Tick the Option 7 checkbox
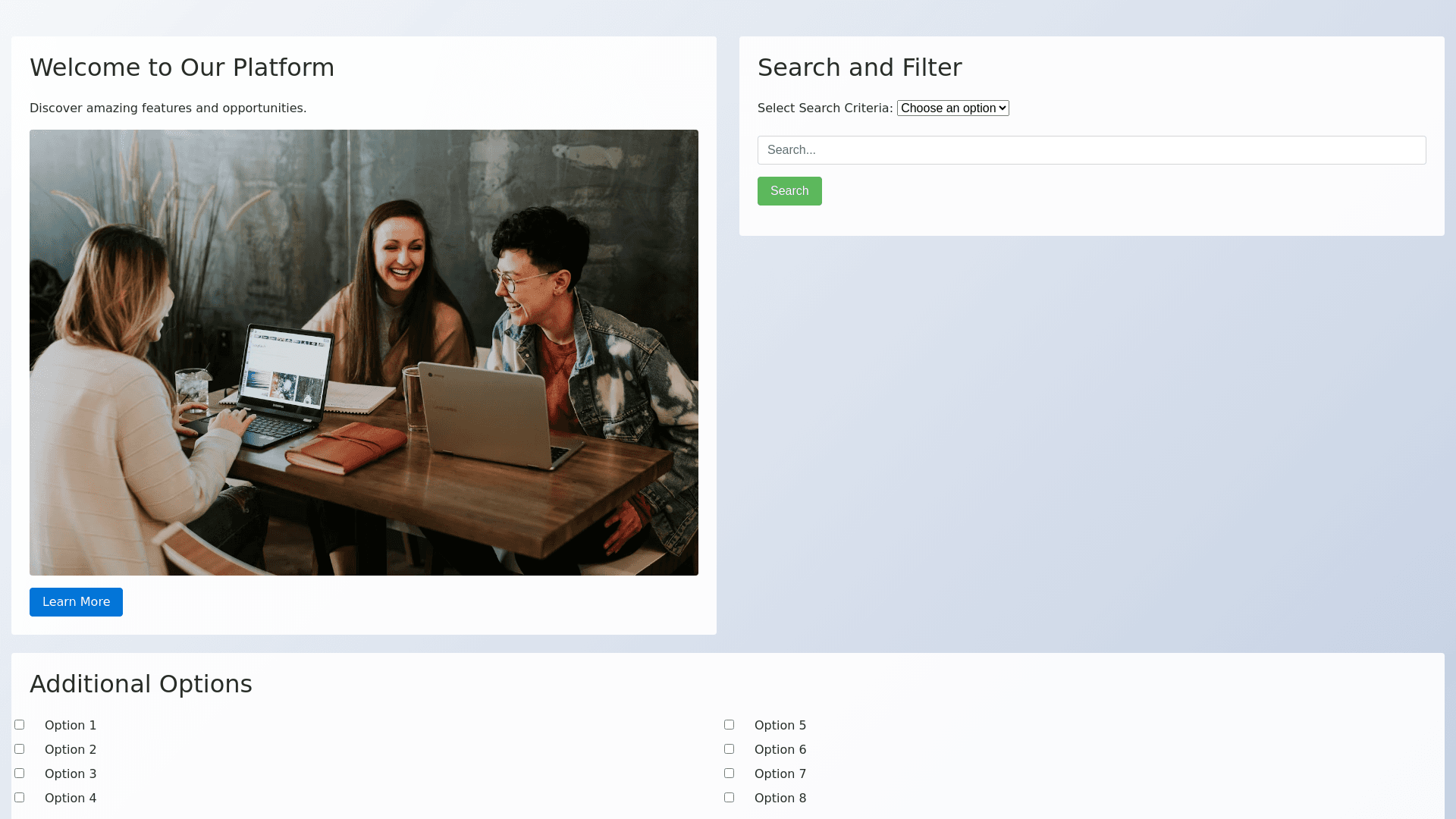This screenshot has width=1456, height=819. point(729,773)
